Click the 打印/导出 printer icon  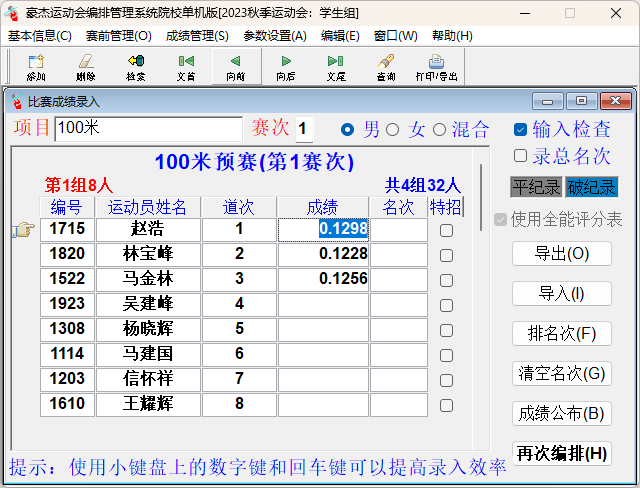coord(436,67)
